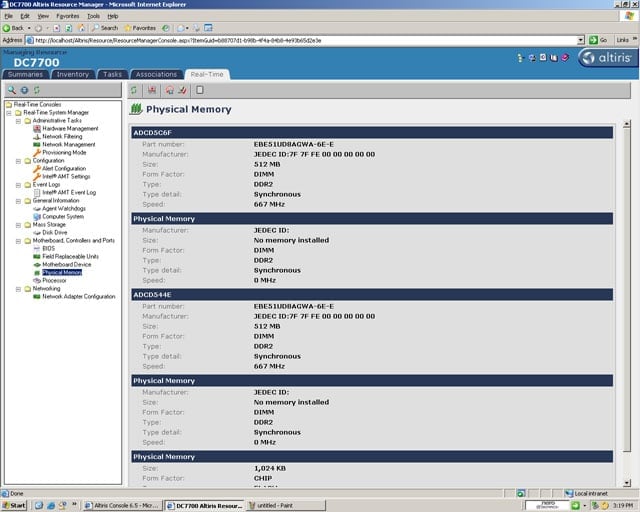Image resolution: width=640 pixels, height=512 pixels.
Task: Click the IE Stop page icon
Action: [x=57, y=28]
